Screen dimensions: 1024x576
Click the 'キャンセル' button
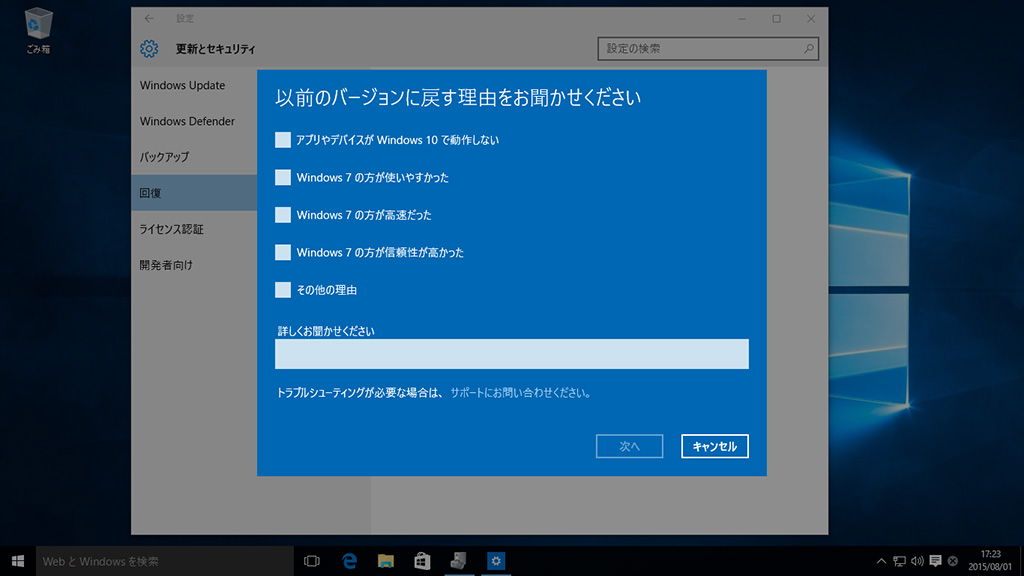coord(714,446)
